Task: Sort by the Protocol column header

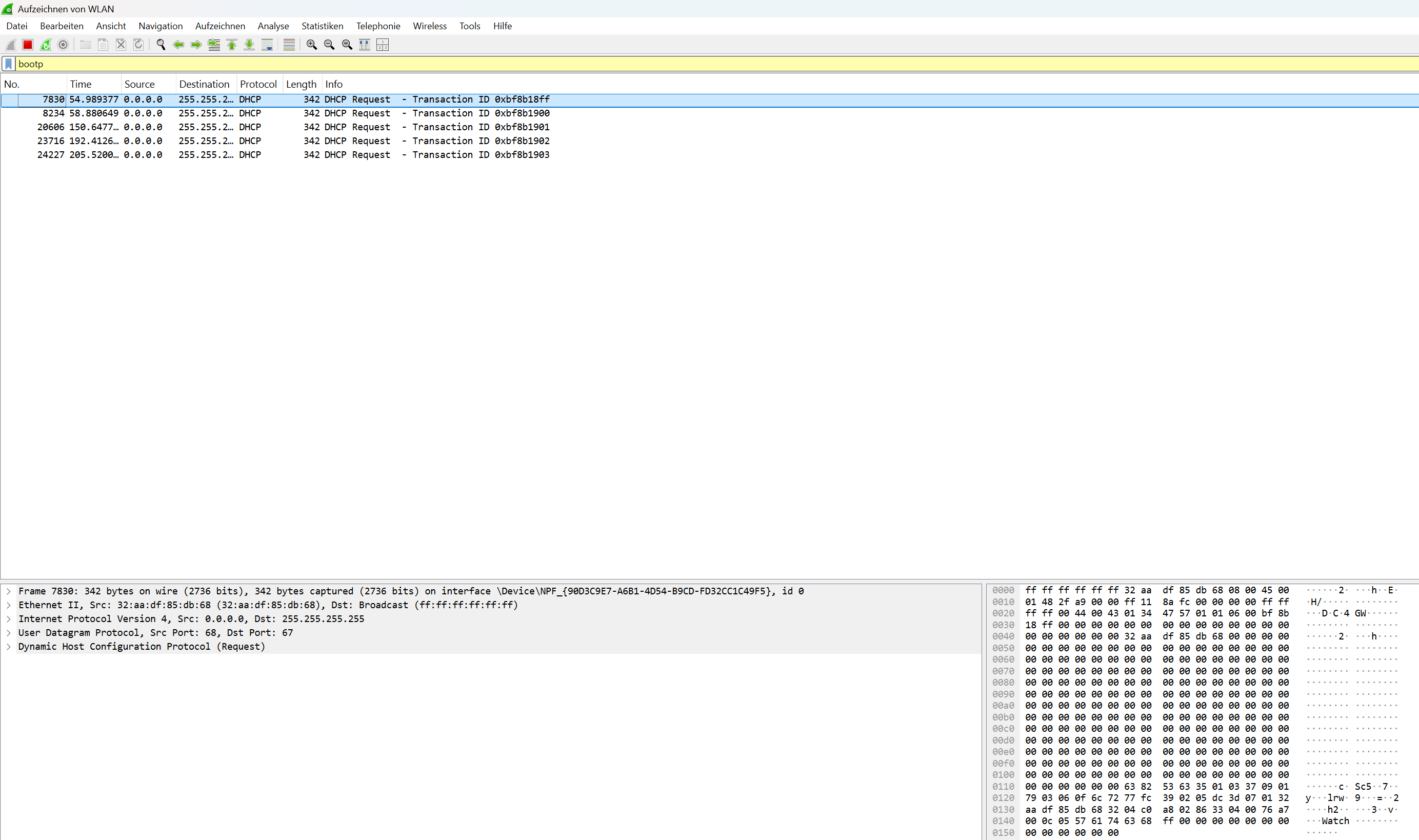Action: point(258,84)
